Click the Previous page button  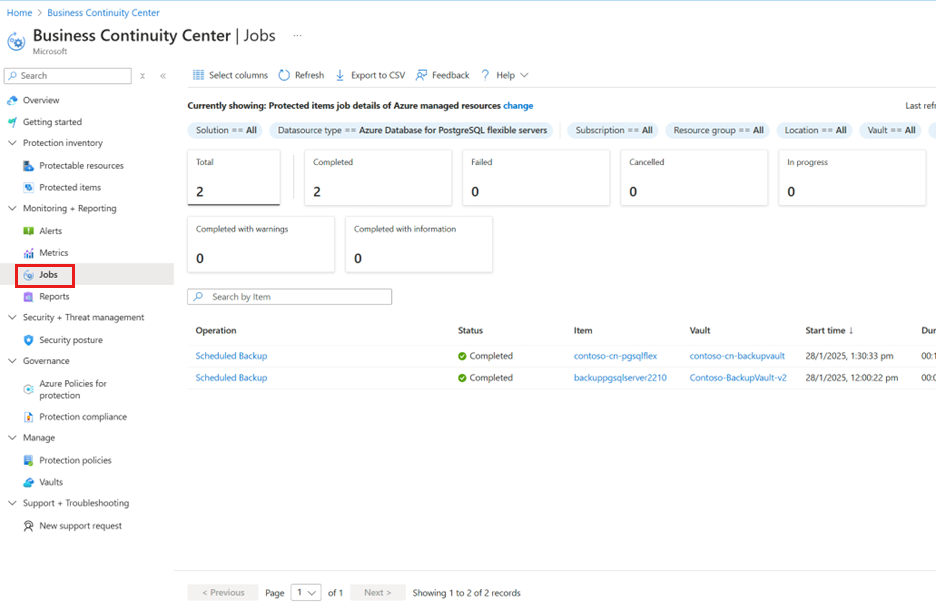click(x=223, y=593)
